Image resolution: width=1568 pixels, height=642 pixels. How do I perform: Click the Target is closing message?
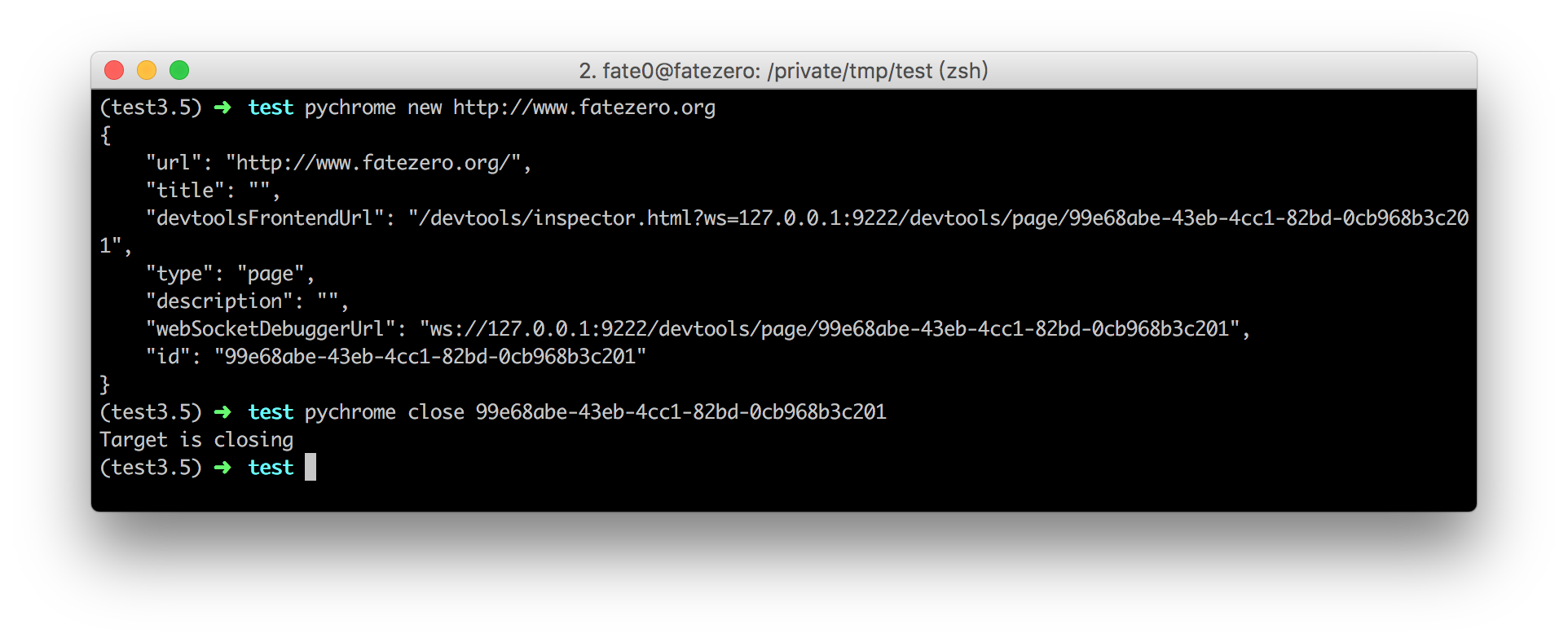196,440
